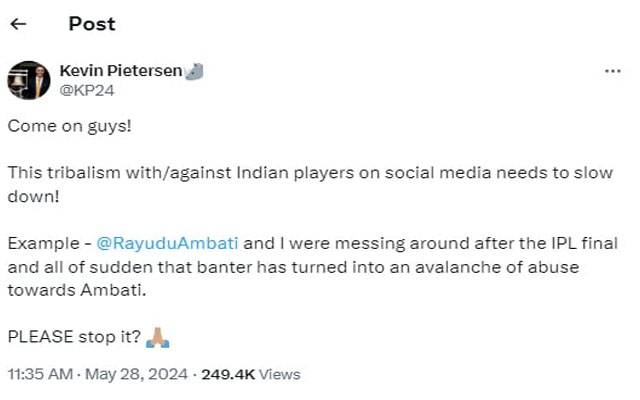This screenshot has width=640, height=400.
Task: Open the @RayuduAmbati mention
Action: click(167, 243)
